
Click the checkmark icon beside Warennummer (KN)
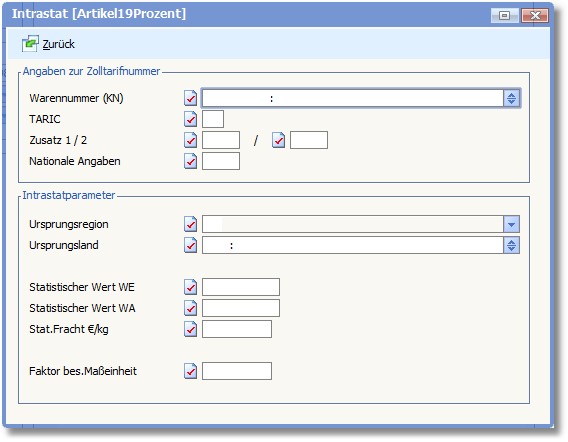coord(191,98)
